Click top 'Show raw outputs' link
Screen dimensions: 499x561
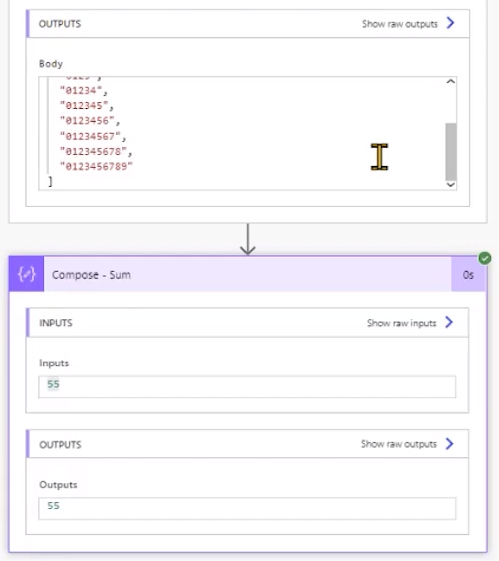pyautogui.click(x=400, y=24)
